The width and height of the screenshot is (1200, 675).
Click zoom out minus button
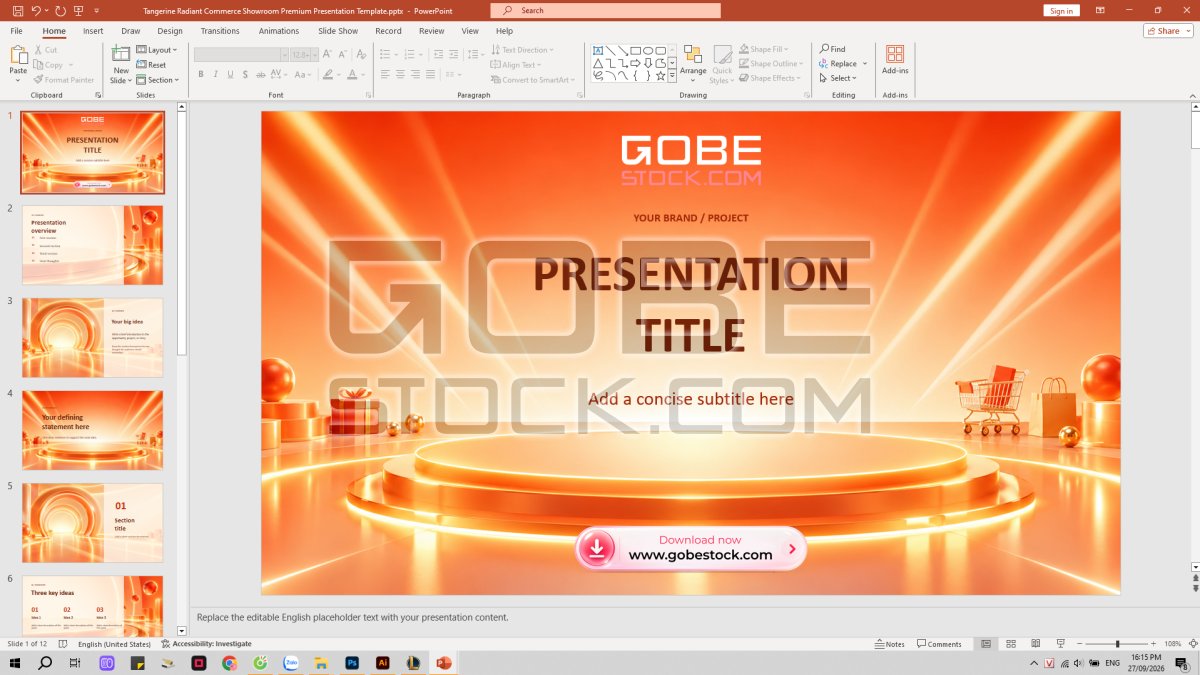pos(1079,644)
